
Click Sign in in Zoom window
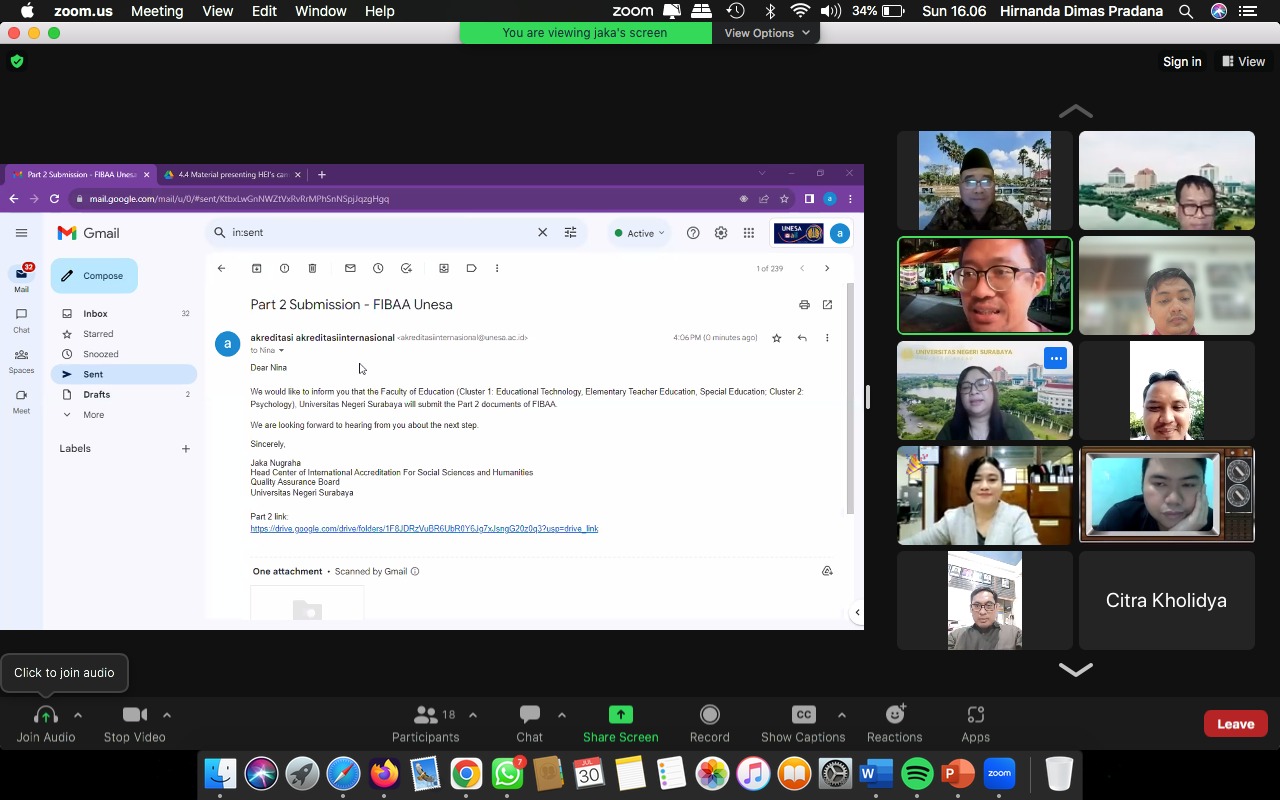coord(1182,62)
